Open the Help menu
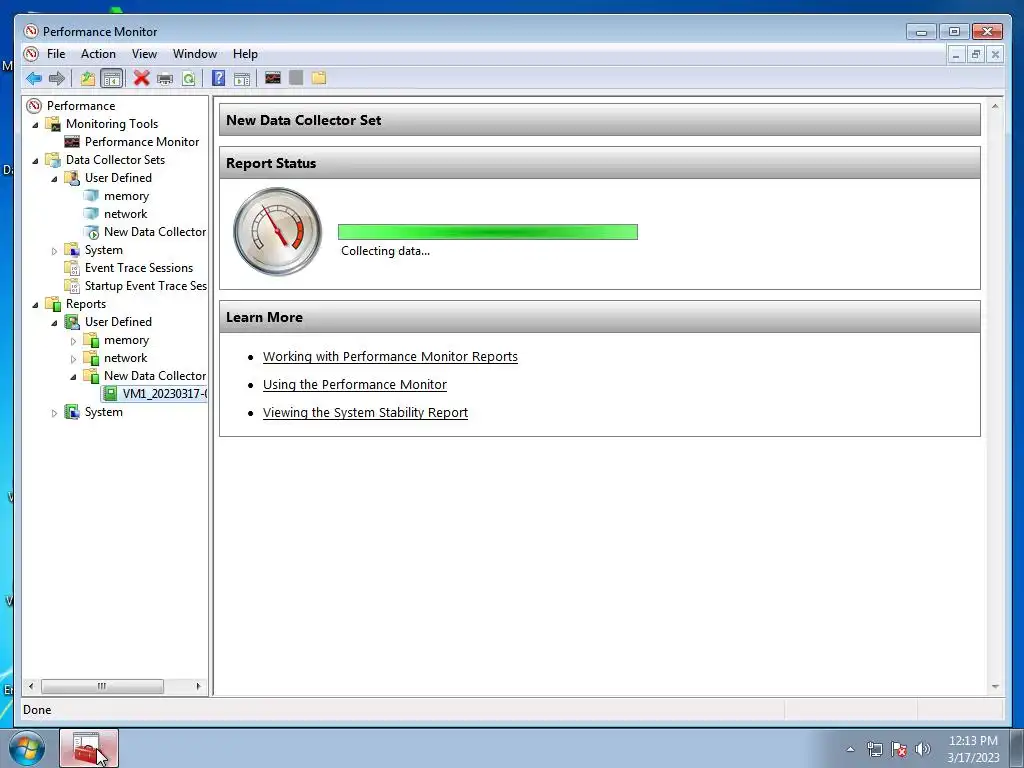The height and width of the screenshot is (768, 1024). click(245, 54)
